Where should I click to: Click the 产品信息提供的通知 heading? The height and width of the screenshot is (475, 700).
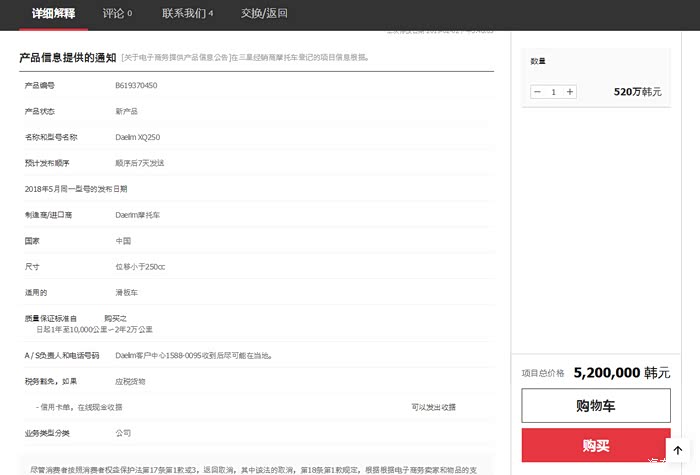[x=67, y=57]
